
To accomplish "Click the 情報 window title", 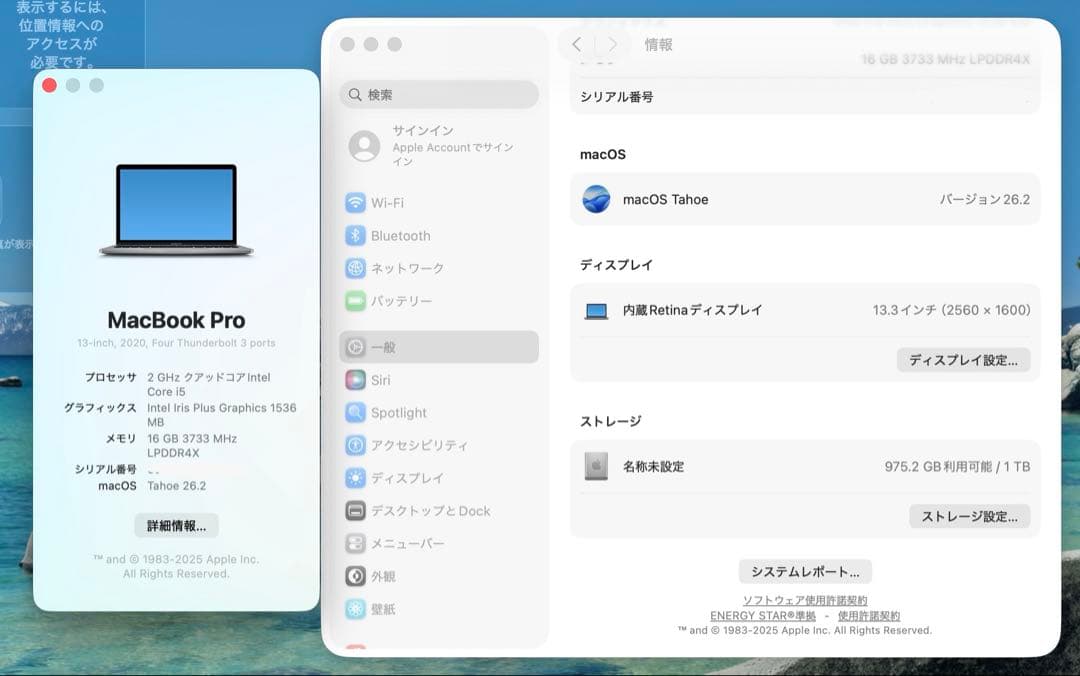I will pyautogui.click(x=658, y=45).
